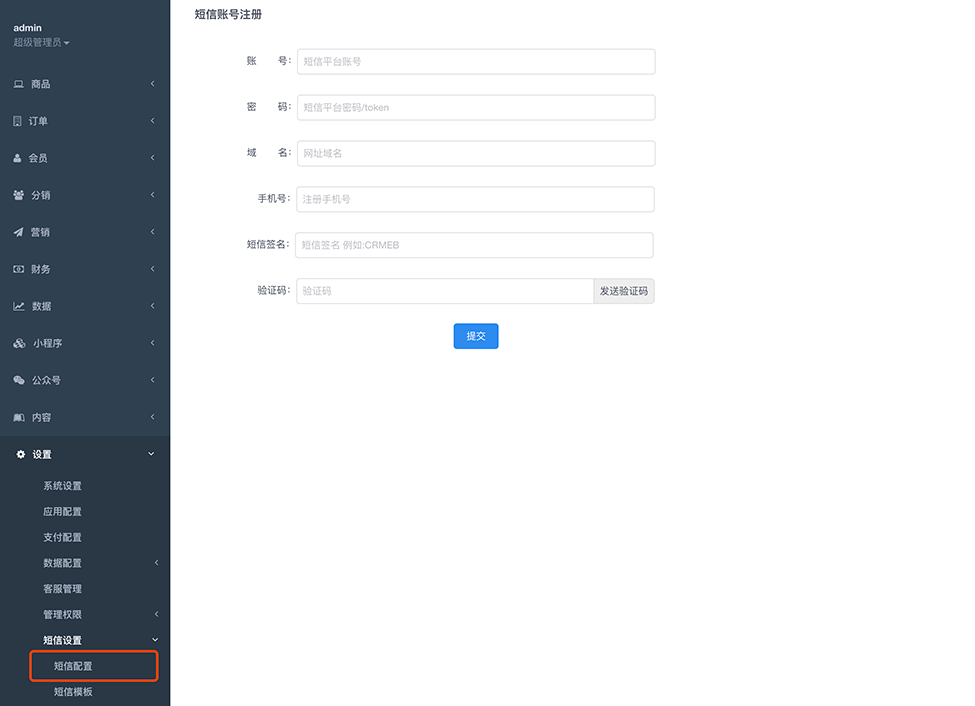Expand the 财务 menu chevron
The height and width of the screenshot is (706, 975).
[x=152, y=269]
